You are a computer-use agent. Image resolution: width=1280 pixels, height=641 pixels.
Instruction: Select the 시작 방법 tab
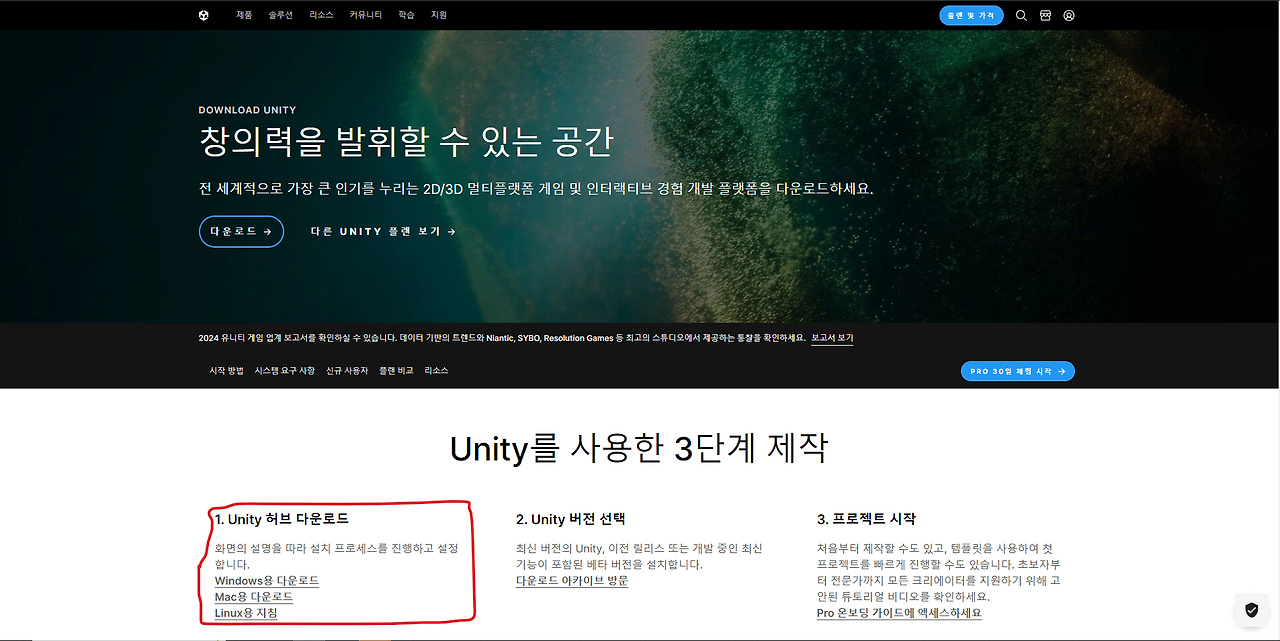click(x=226, y=370)
